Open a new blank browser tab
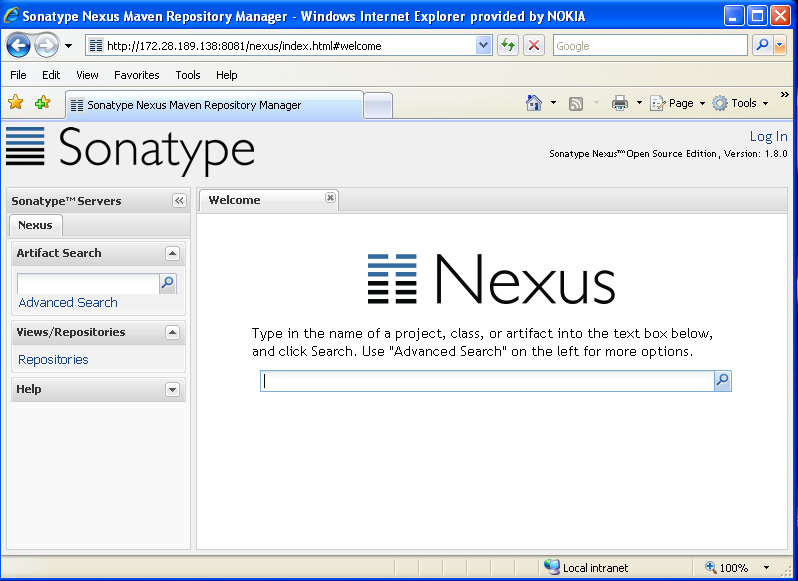The height and width of the screenshot is (581, 798). coord(378,106)
